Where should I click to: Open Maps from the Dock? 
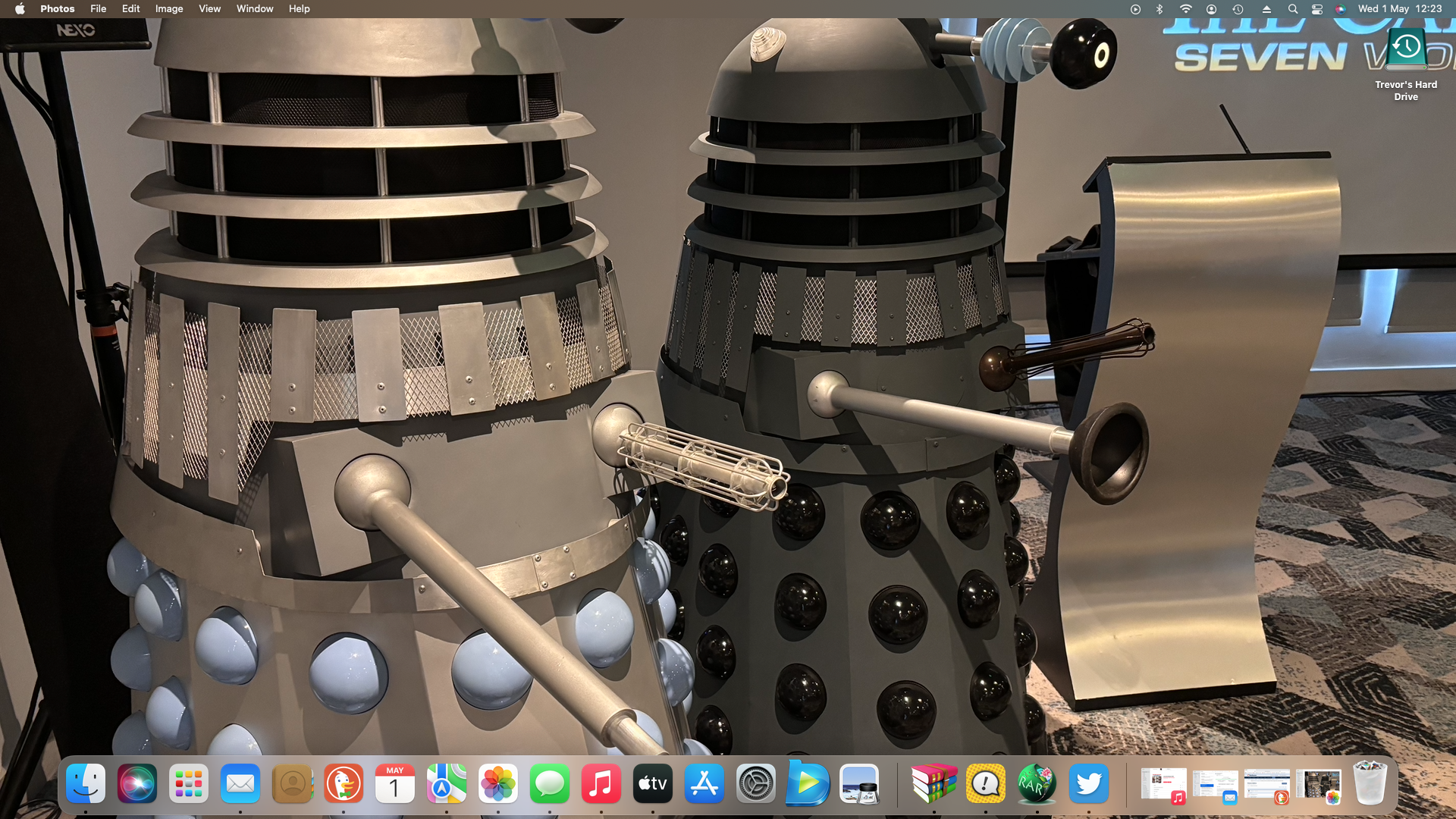pos(447,783)
